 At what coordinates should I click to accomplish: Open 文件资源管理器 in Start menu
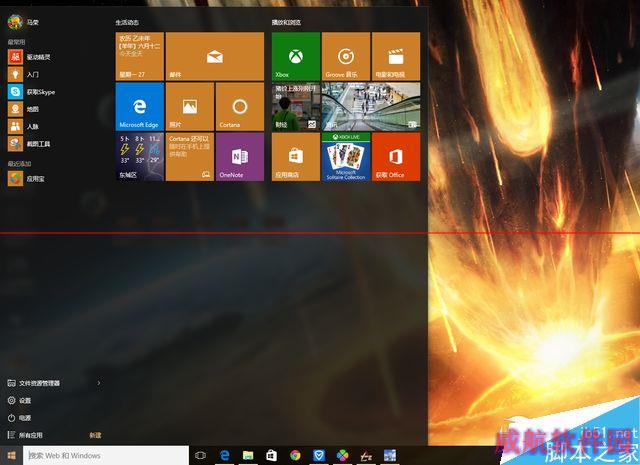pyautogui.click(x=34, y=383)
